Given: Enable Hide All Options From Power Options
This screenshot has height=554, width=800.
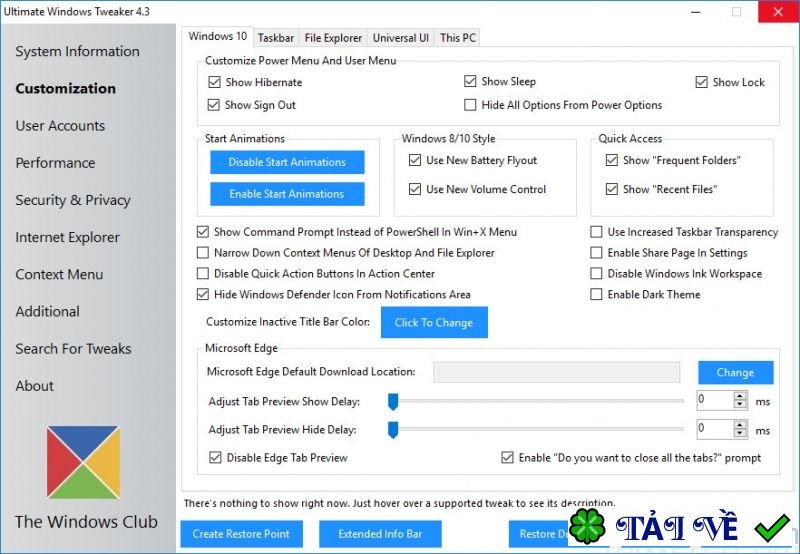Looking at the screenshot, I should (470, 105).
